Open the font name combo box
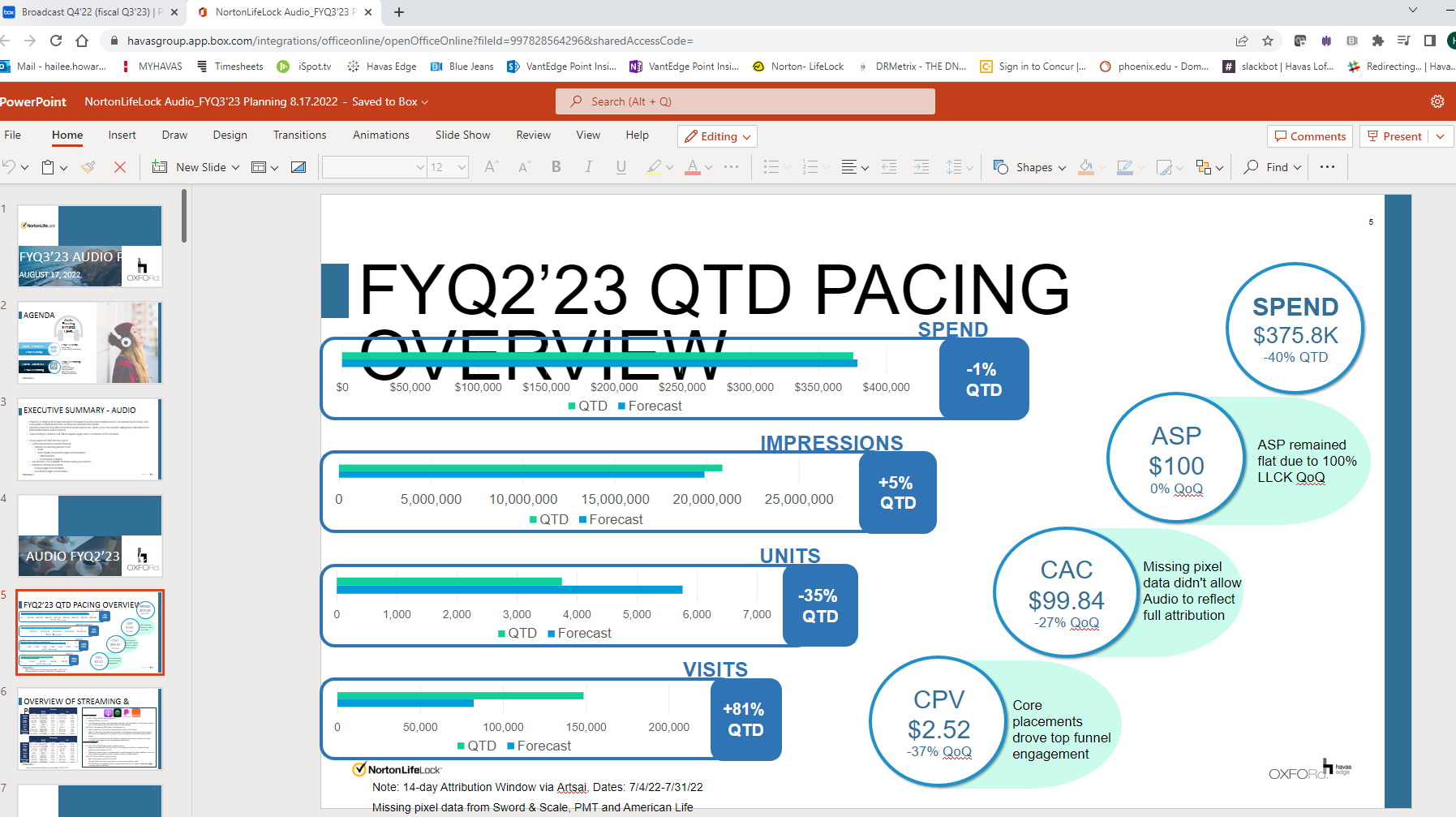1456x817 pixels. [374, 167]
